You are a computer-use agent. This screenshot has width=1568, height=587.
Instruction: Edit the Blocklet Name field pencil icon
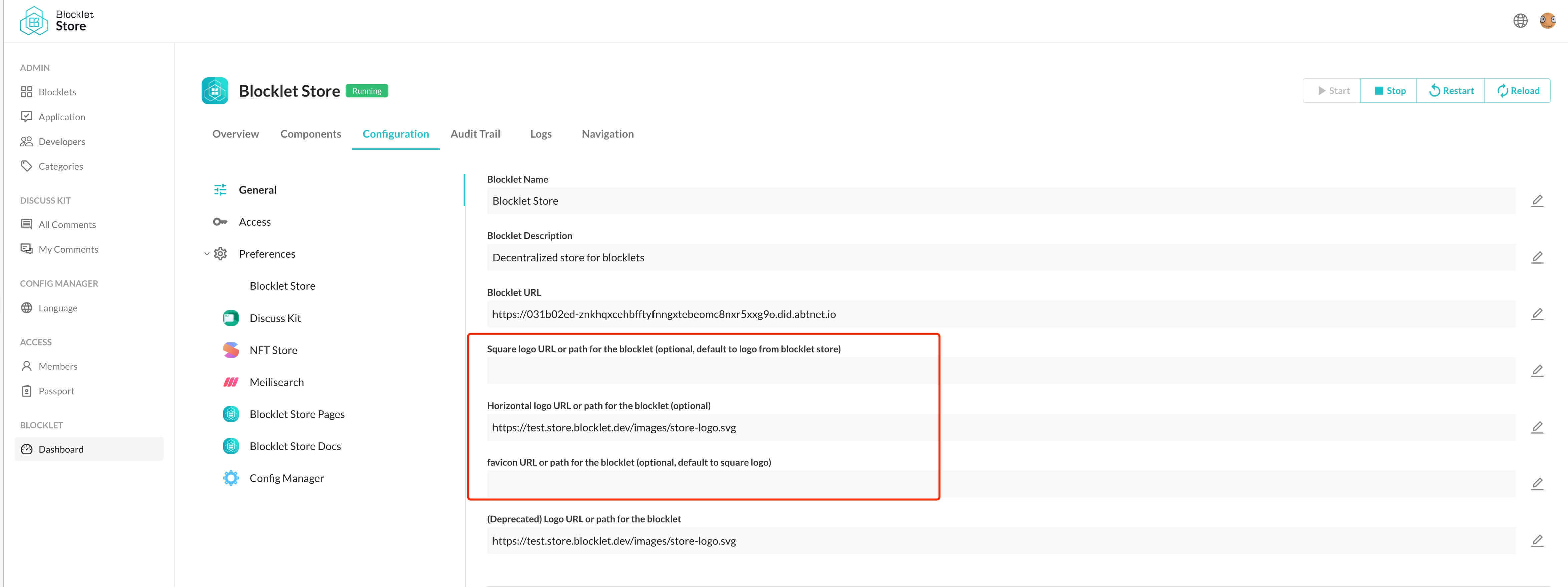click(x=1536, y=201)
